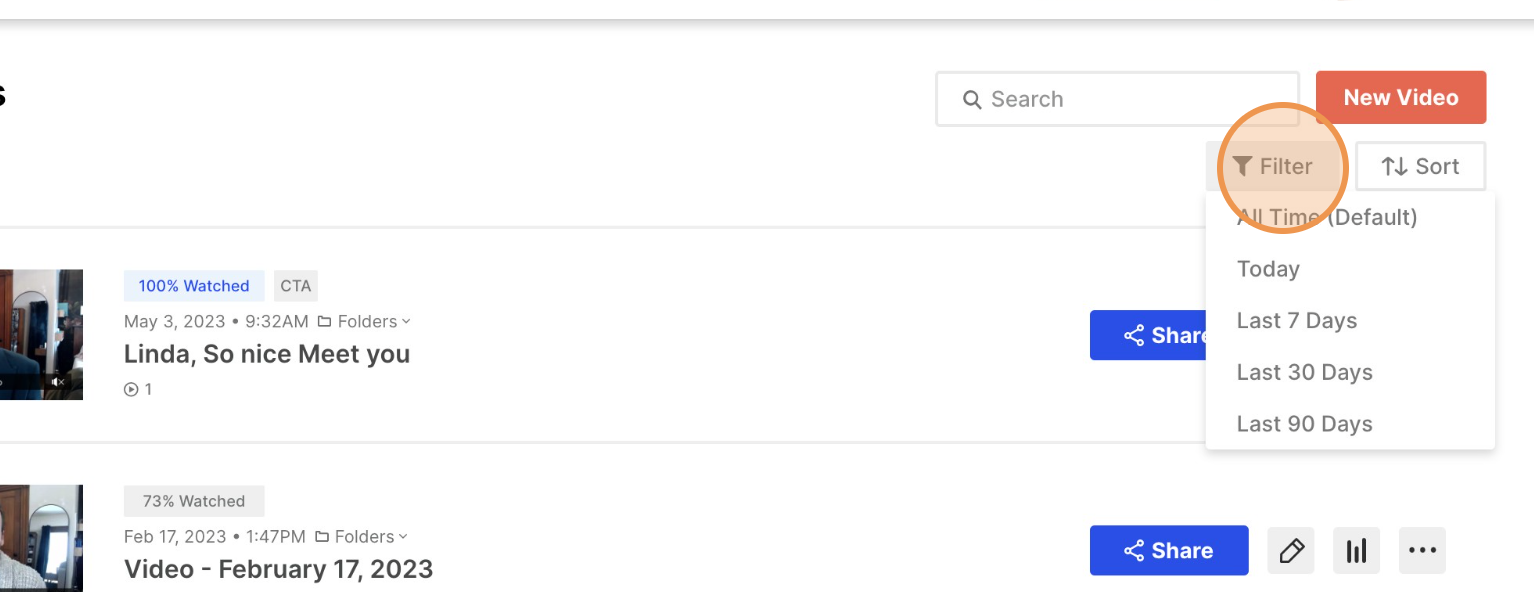Open the Sort options
This screenshot has width=1534, height=592.
(1420, 166)
